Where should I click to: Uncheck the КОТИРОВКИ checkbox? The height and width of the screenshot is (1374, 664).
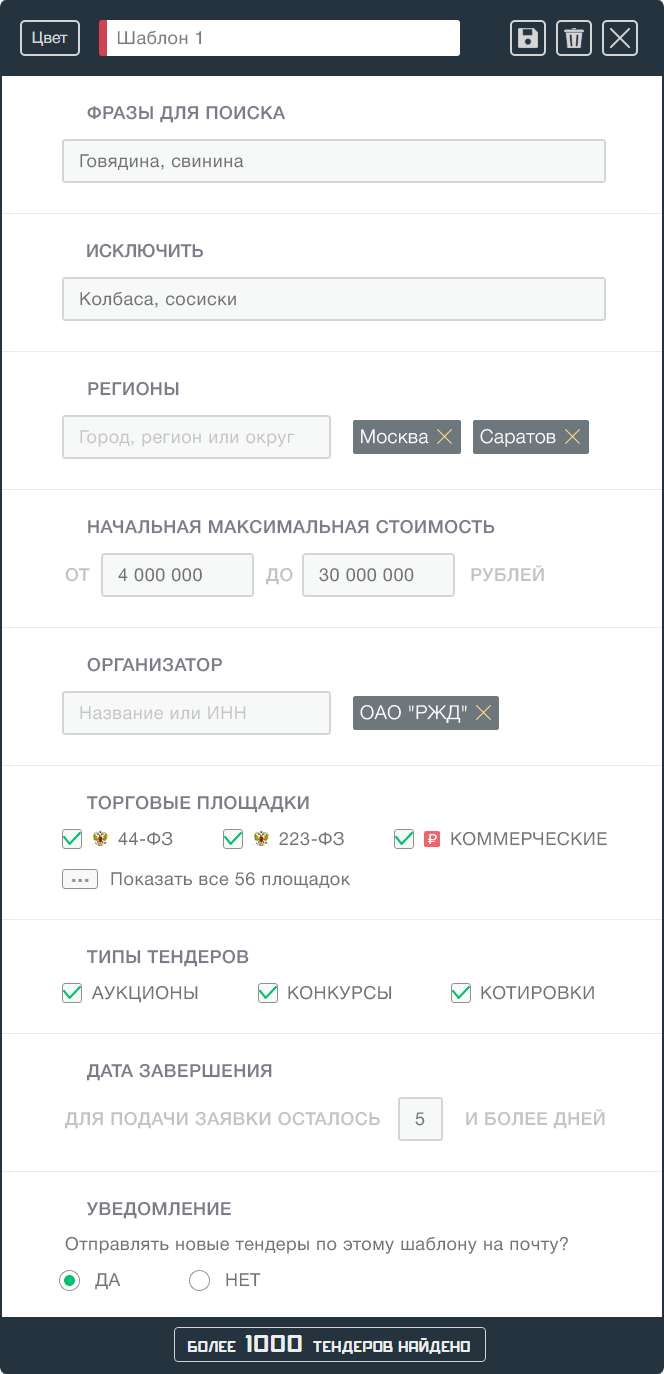tap(460, 993)
